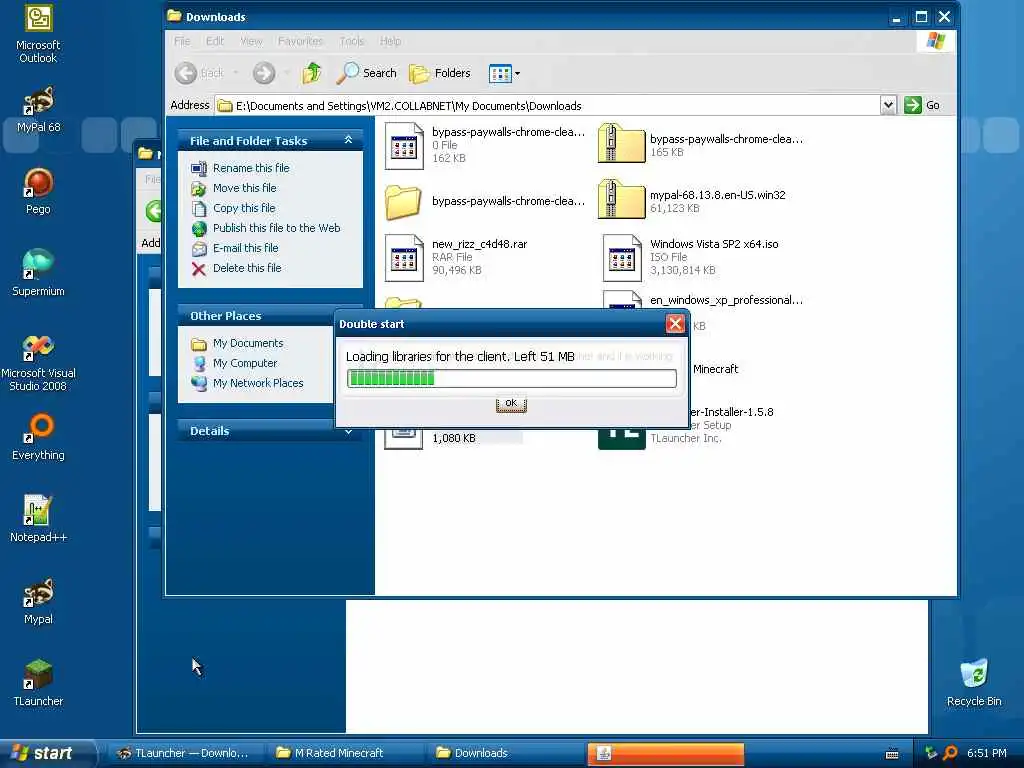The image size is (1024, 768).
Task: Open the Start menu
Action: click(46, 753)
